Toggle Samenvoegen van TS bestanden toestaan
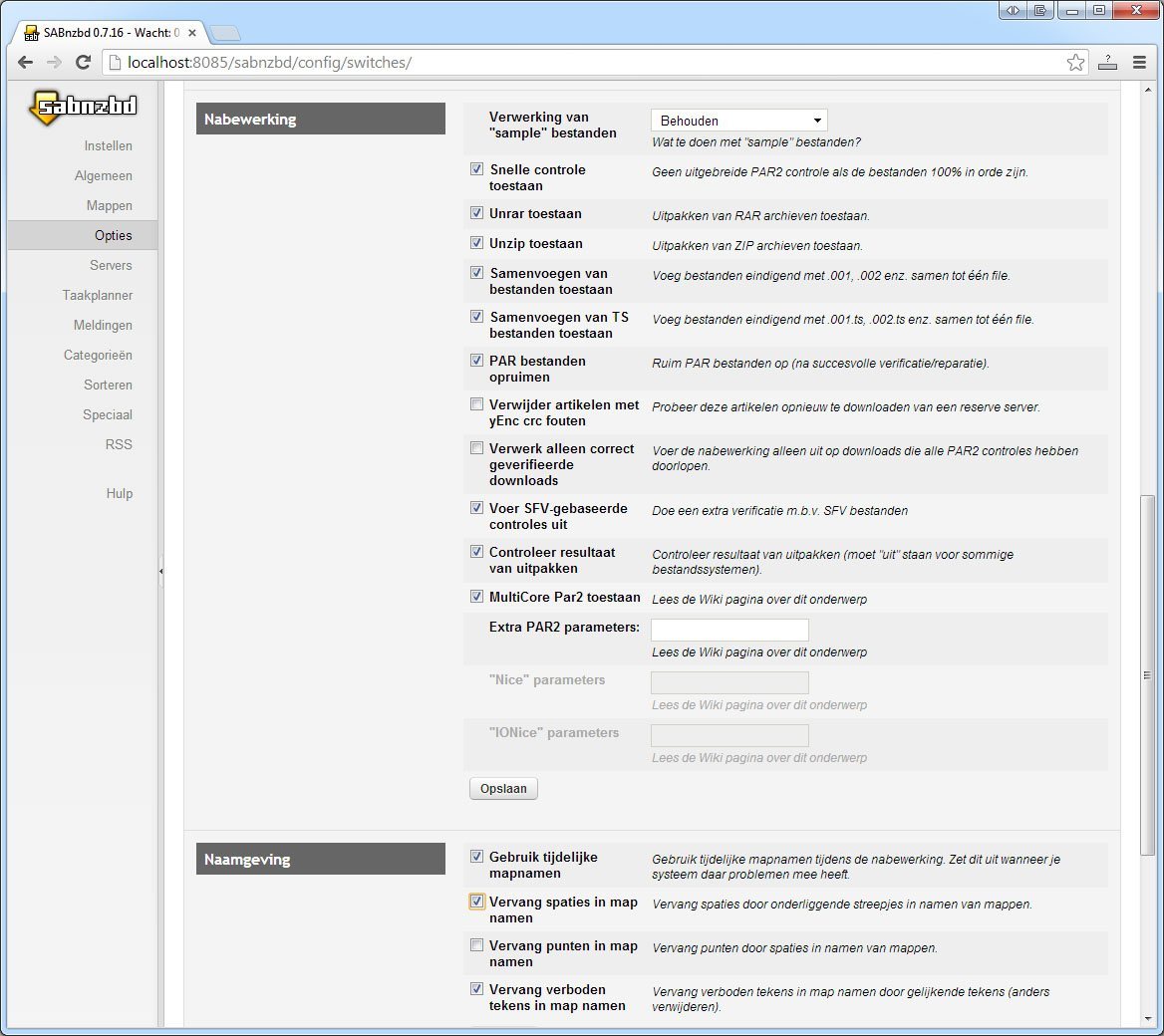Screen dimensions: 1164x1036 point(476,316)
